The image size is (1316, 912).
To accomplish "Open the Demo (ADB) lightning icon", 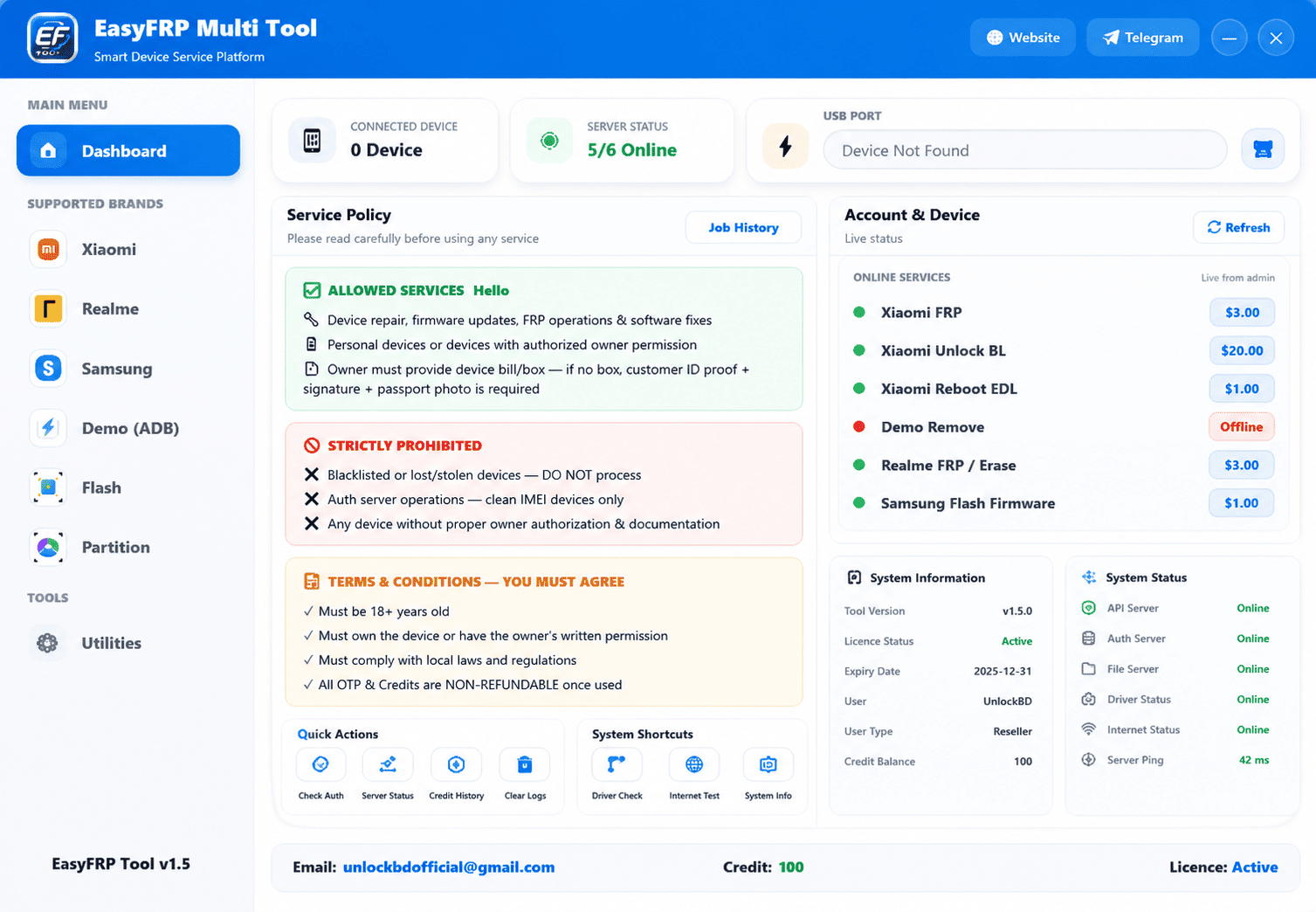I will click(x=48, y=428).
